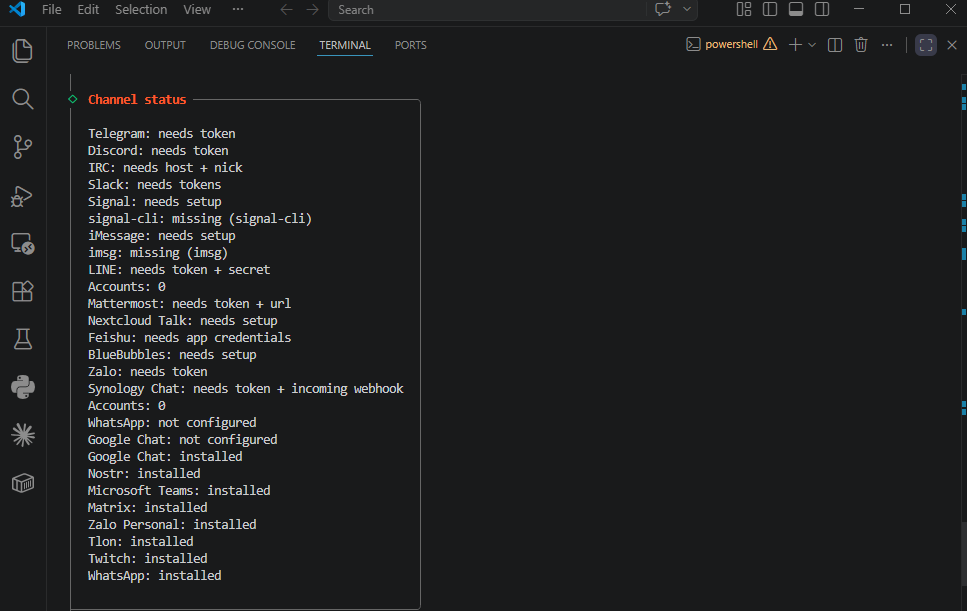The width and height of the screenshot is (967, 611).
Task: Open terminal more actions ellipsis
Action: tap(887, 44)
